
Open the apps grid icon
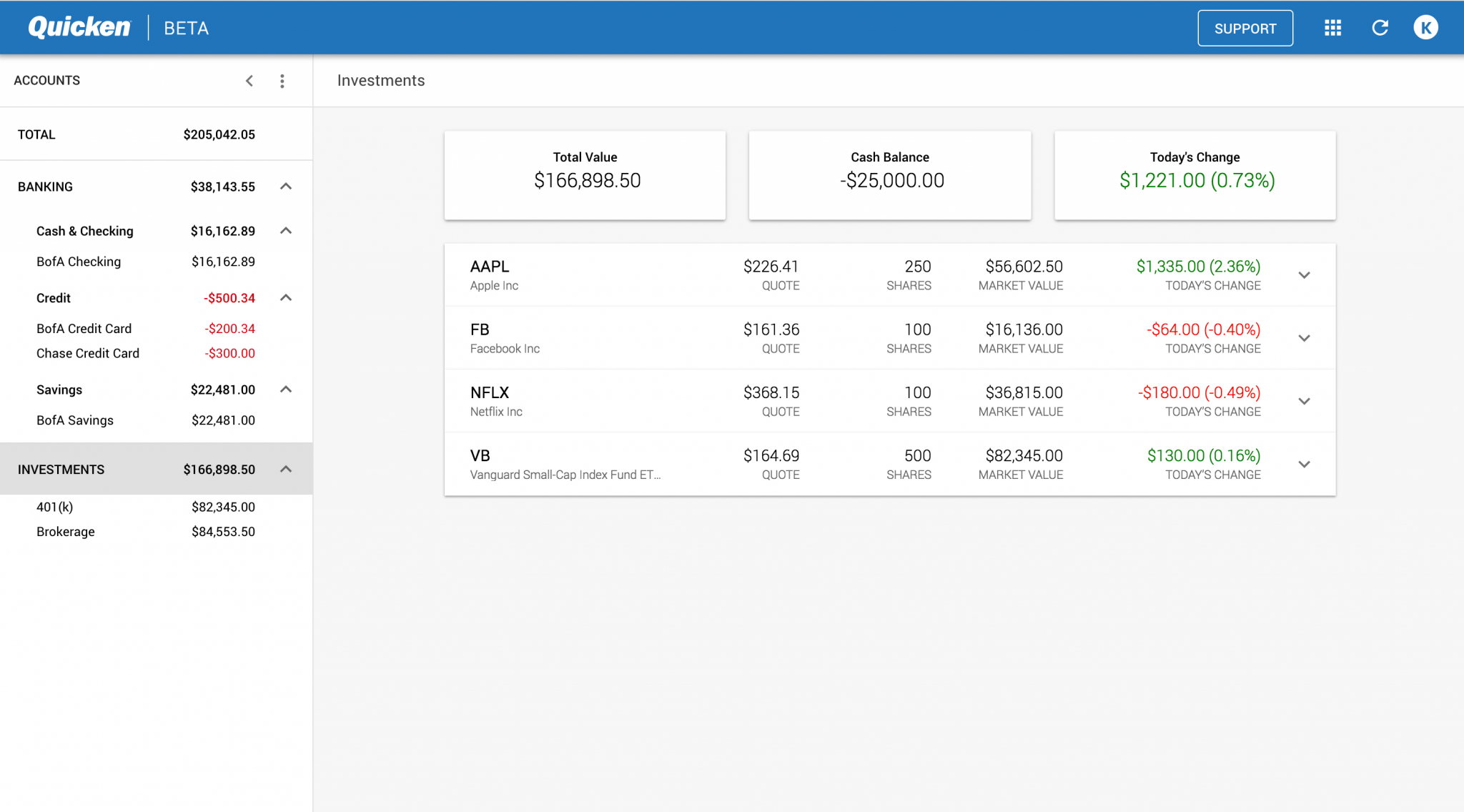click(x=1332, y=28)
